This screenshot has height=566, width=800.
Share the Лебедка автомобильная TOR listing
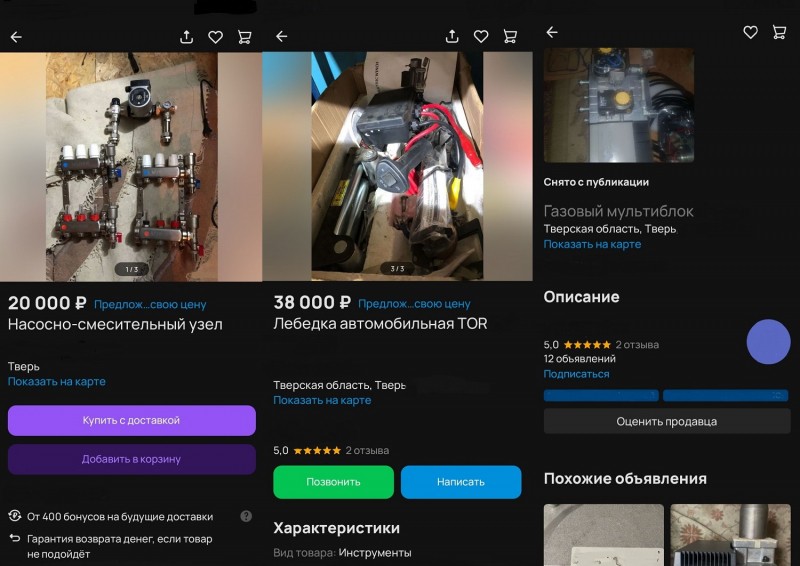point(452,36)
